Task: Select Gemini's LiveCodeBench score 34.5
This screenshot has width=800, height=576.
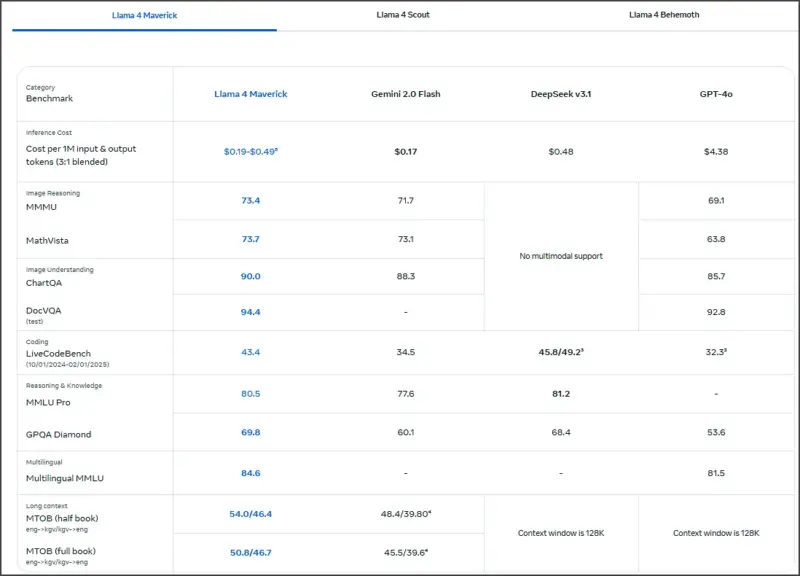Action: click(406, 352)
